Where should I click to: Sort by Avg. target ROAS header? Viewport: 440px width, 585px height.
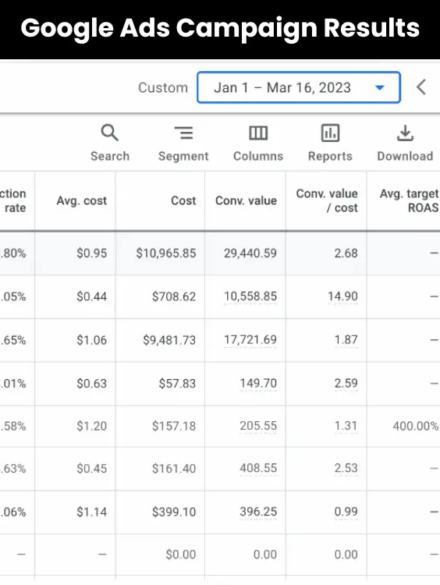coord(409,201)
